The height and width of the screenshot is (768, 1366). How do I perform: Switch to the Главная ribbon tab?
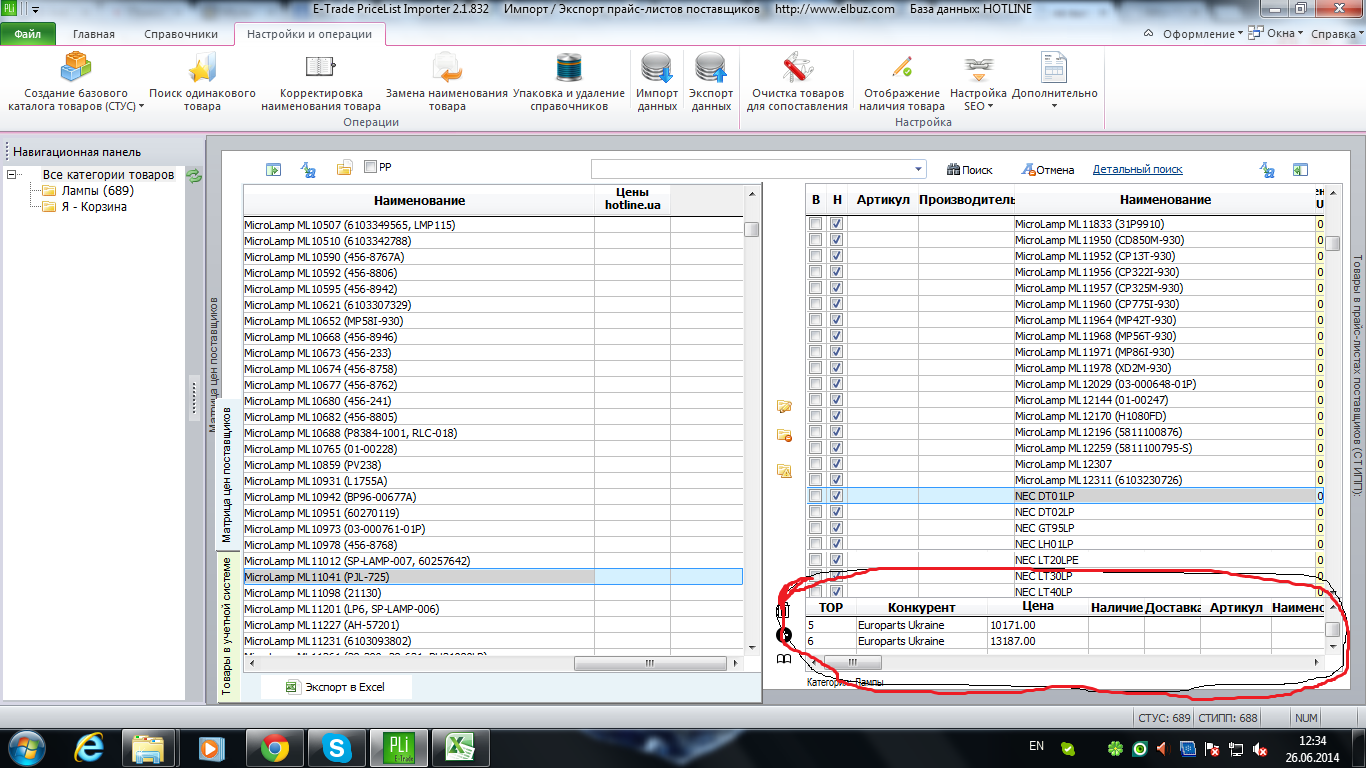coord(93,34)
